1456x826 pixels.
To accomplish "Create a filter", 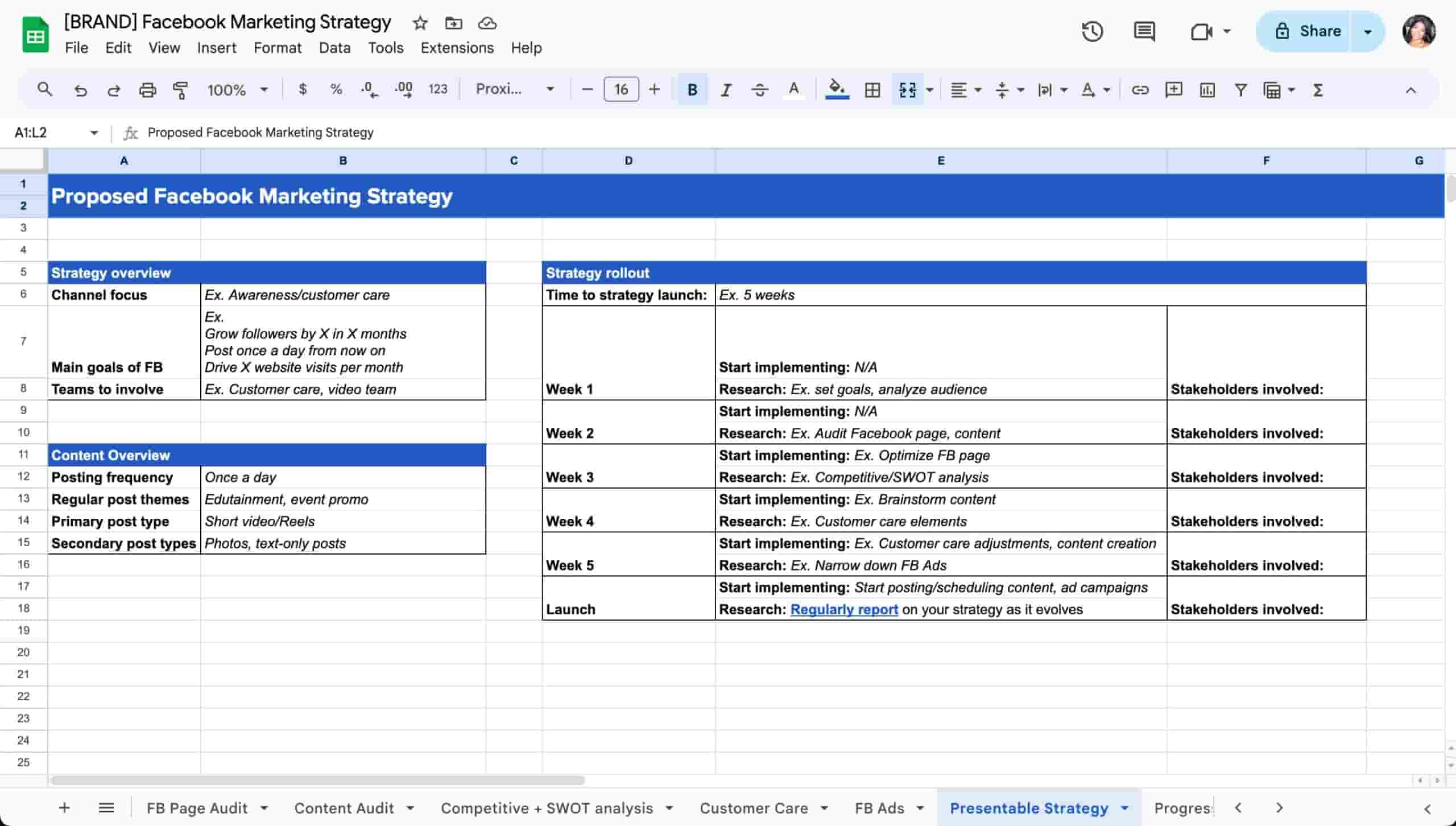I will (1240, 89).
